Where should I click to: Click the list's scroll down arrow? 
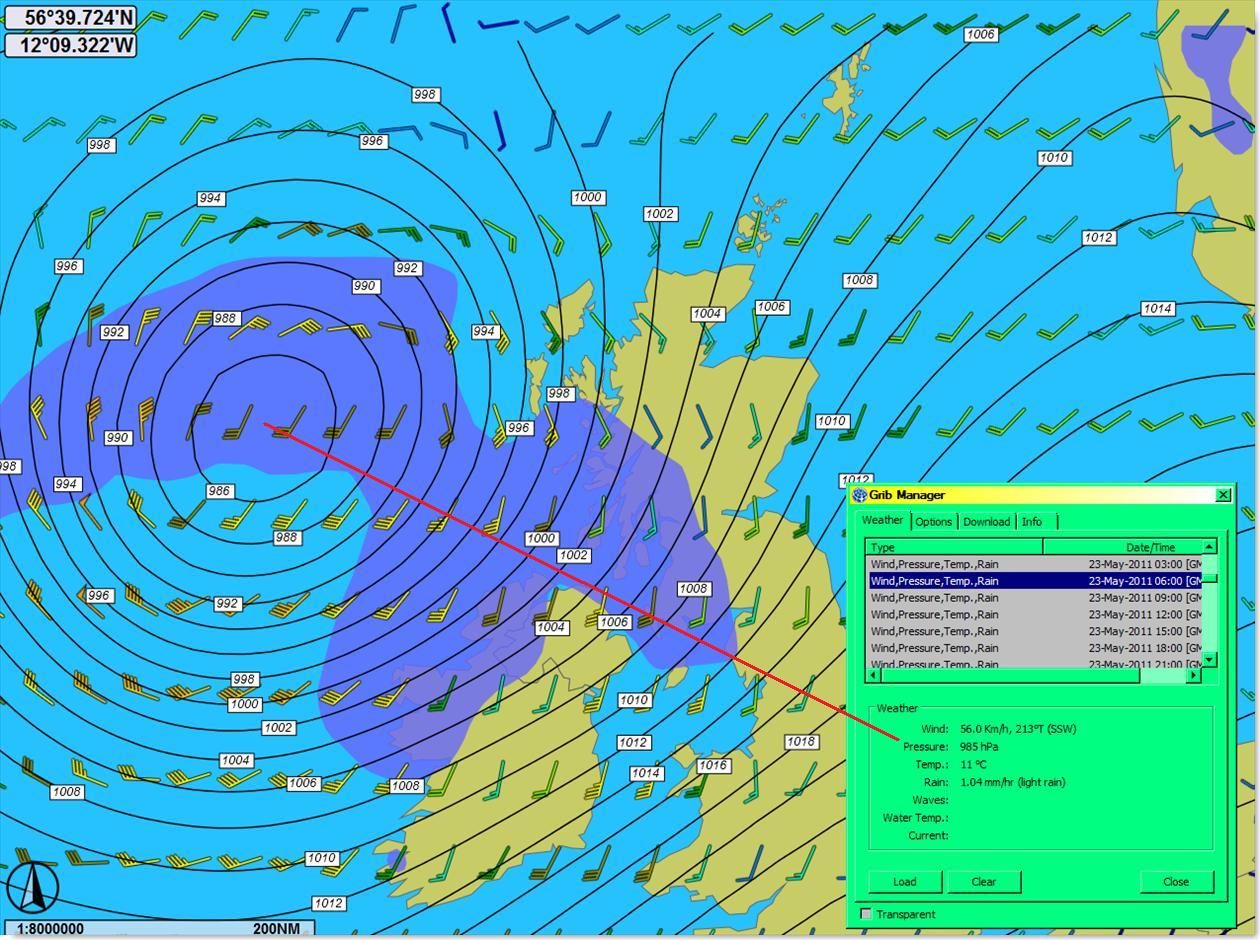tap(1209, 659)
